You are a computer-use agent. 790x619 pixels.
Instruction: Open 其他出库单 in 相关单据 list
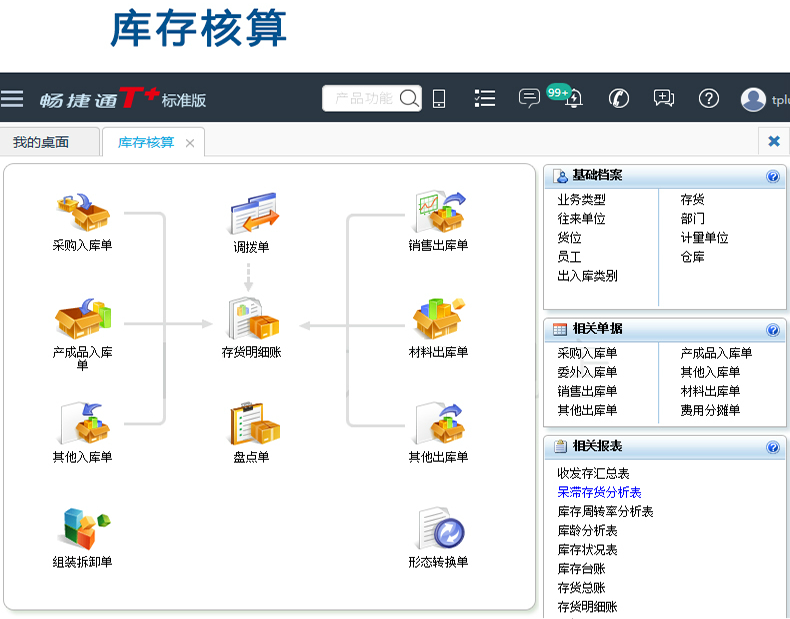587,410
